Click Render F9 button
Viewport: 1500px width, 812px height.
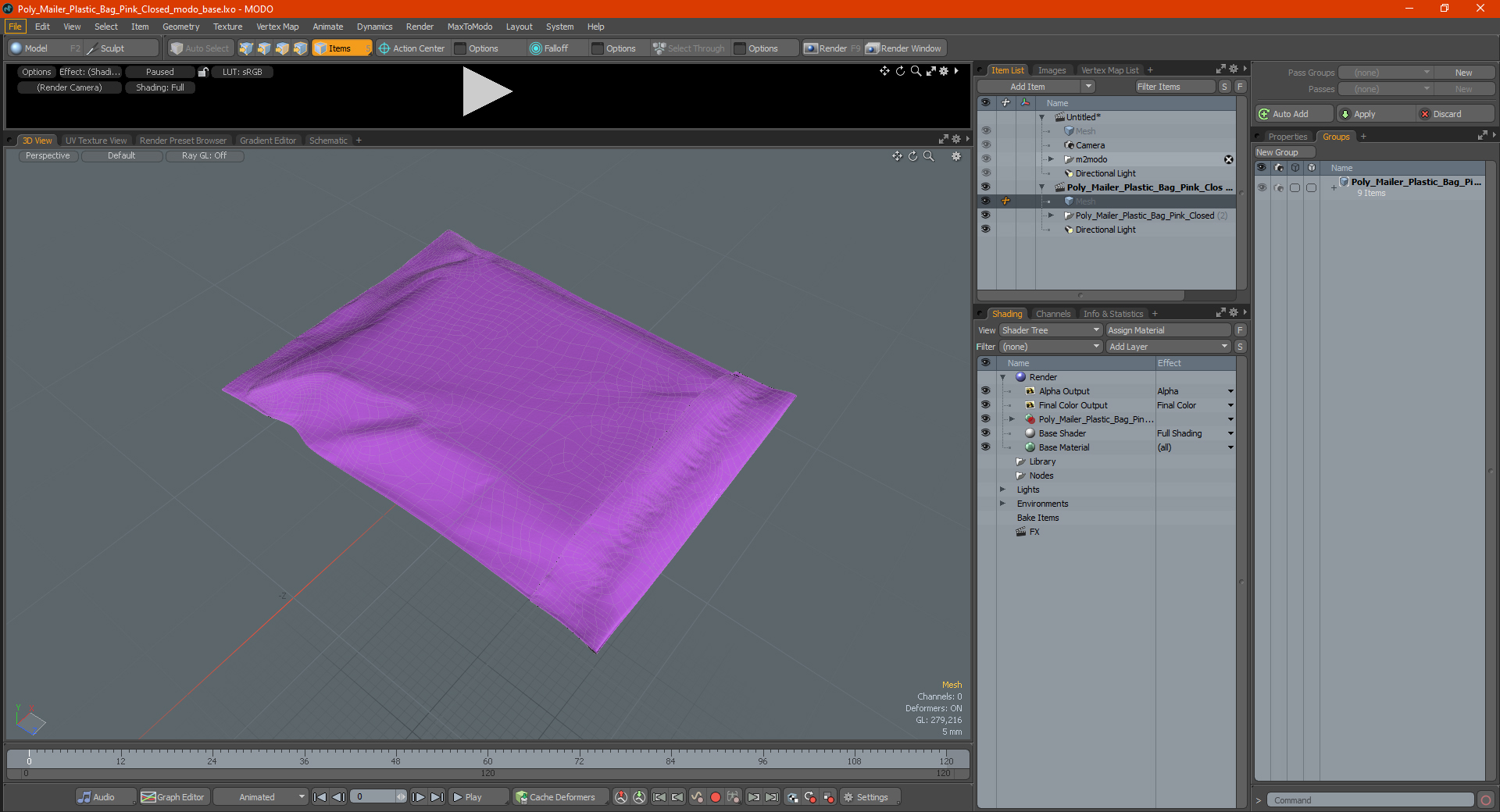pos(833,48)
